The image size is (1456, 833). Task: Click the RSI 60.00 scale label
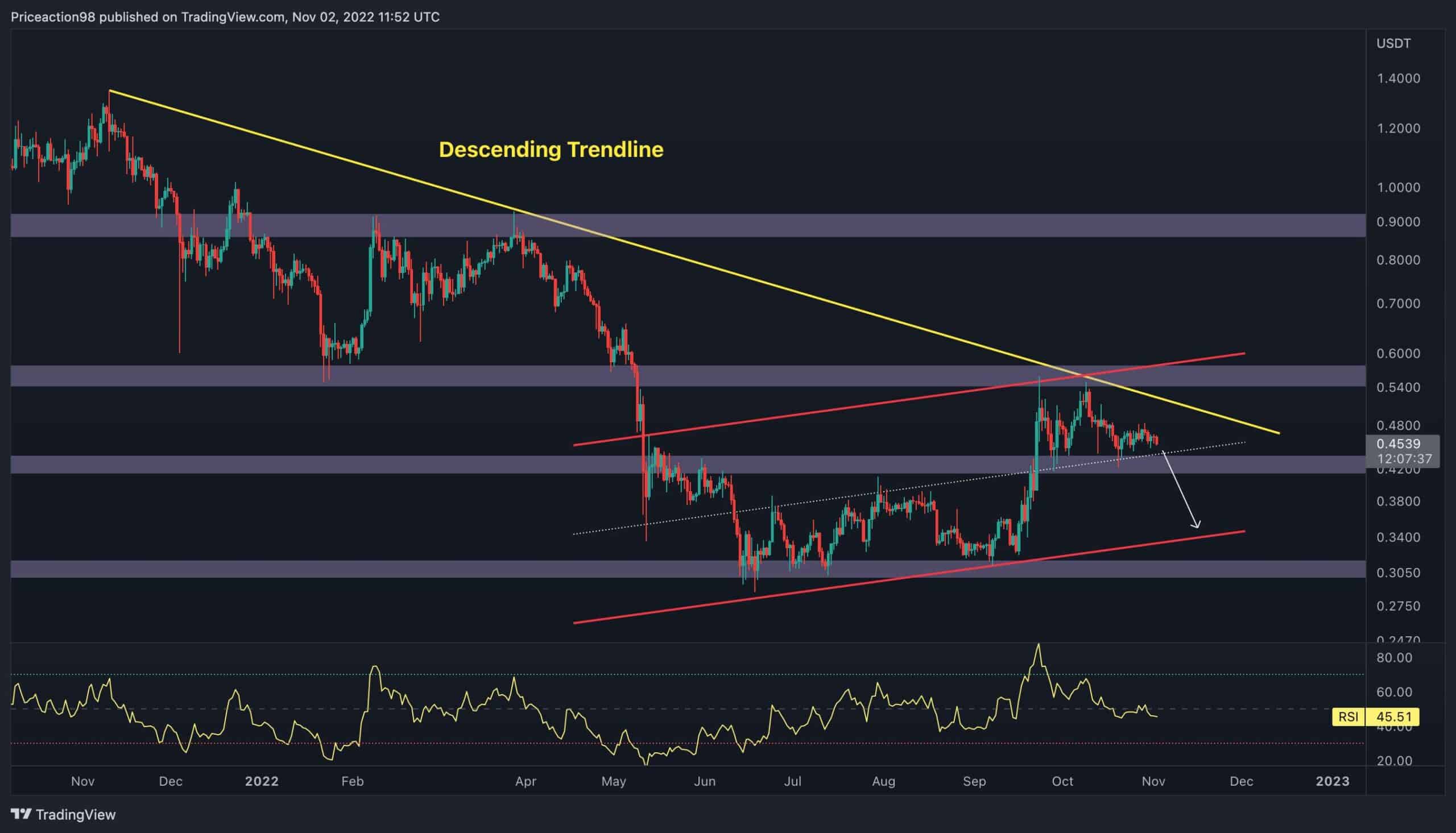point(1394,692)
